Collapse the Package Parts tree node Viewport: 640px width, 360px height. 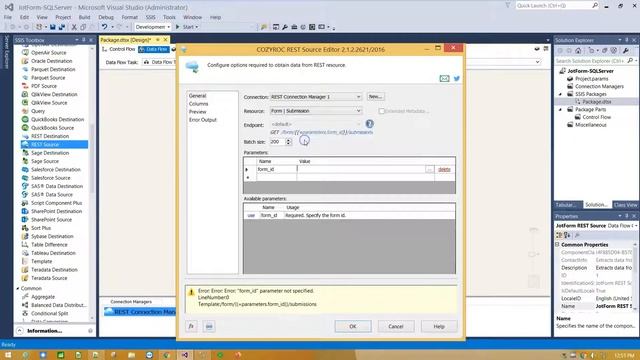(x=560, y=109)
